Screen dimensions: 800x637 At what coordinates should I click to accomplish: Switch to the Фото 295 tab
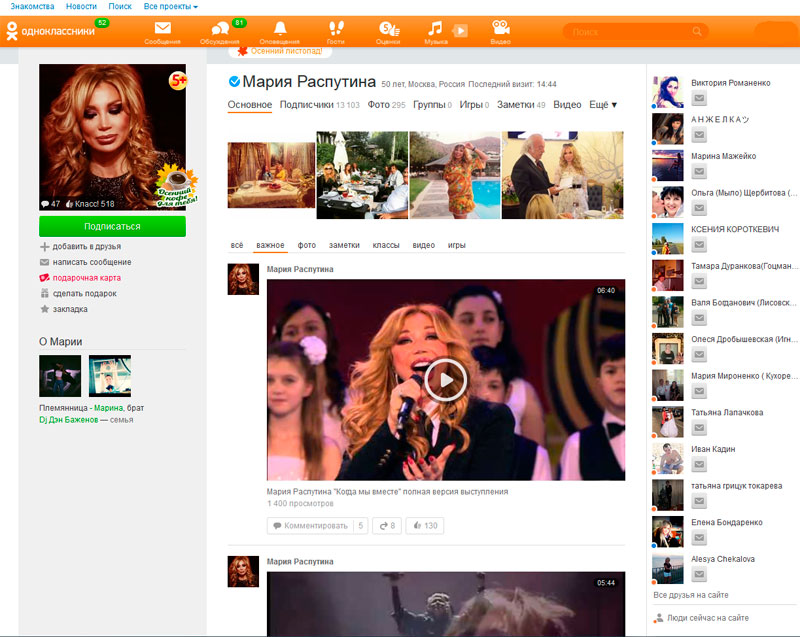click(386, 105)
